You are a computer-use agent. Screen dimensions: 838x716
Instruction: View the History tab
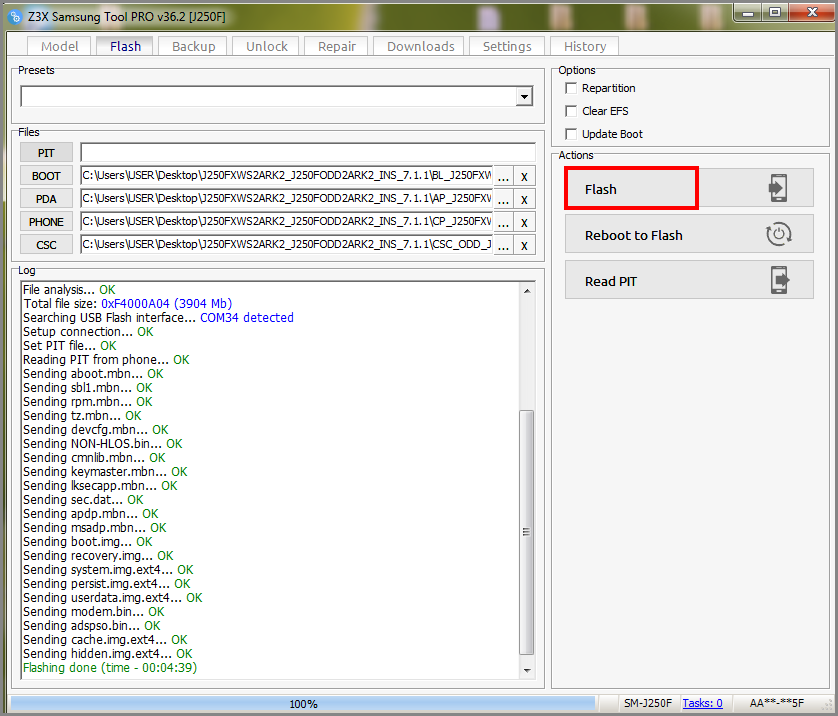pyautogui.click(x=585, y=46)
